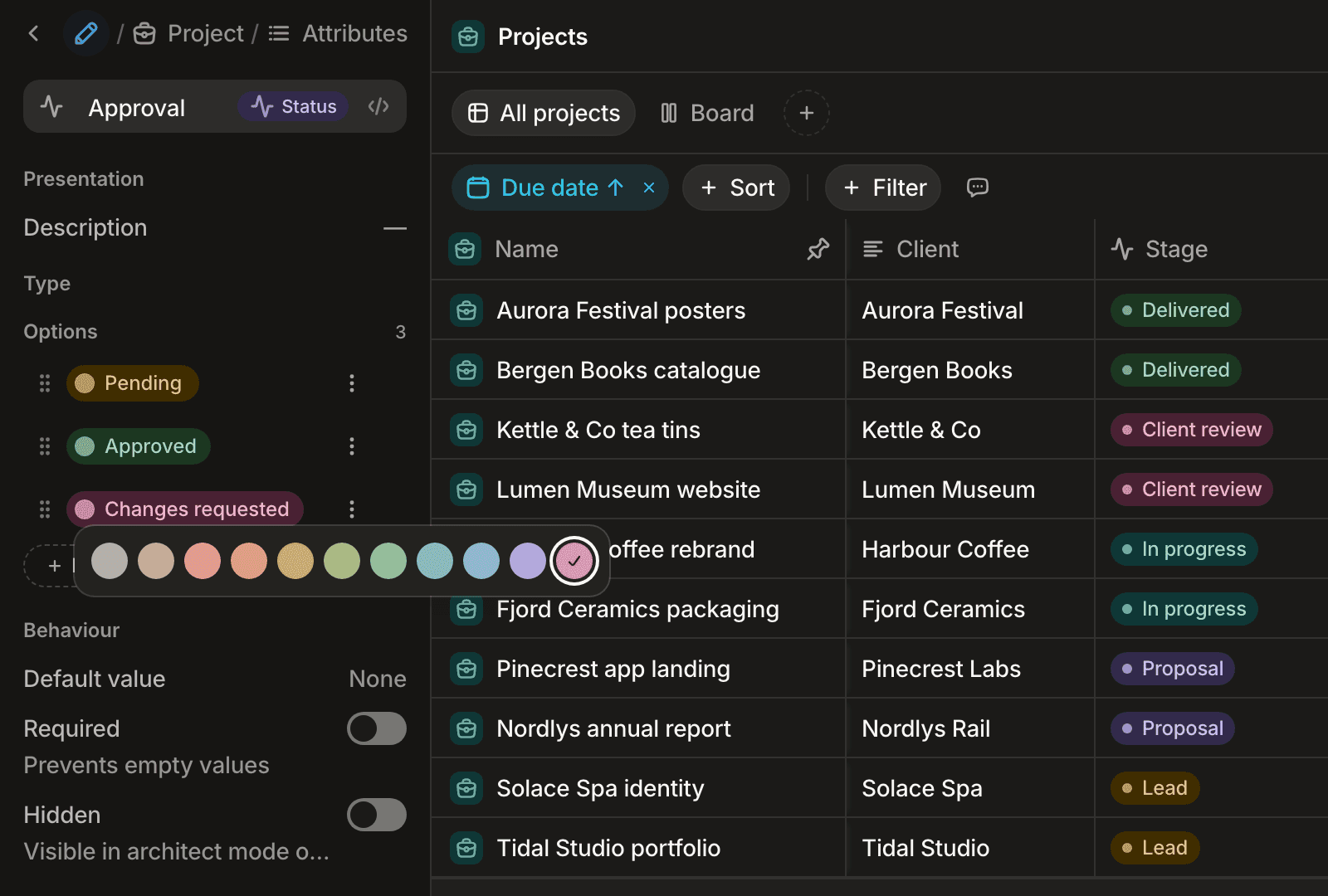The width and height of the screenshot is (1328, 896).
Task: Go back using the left chevron
Action: [x=34, y=33]
